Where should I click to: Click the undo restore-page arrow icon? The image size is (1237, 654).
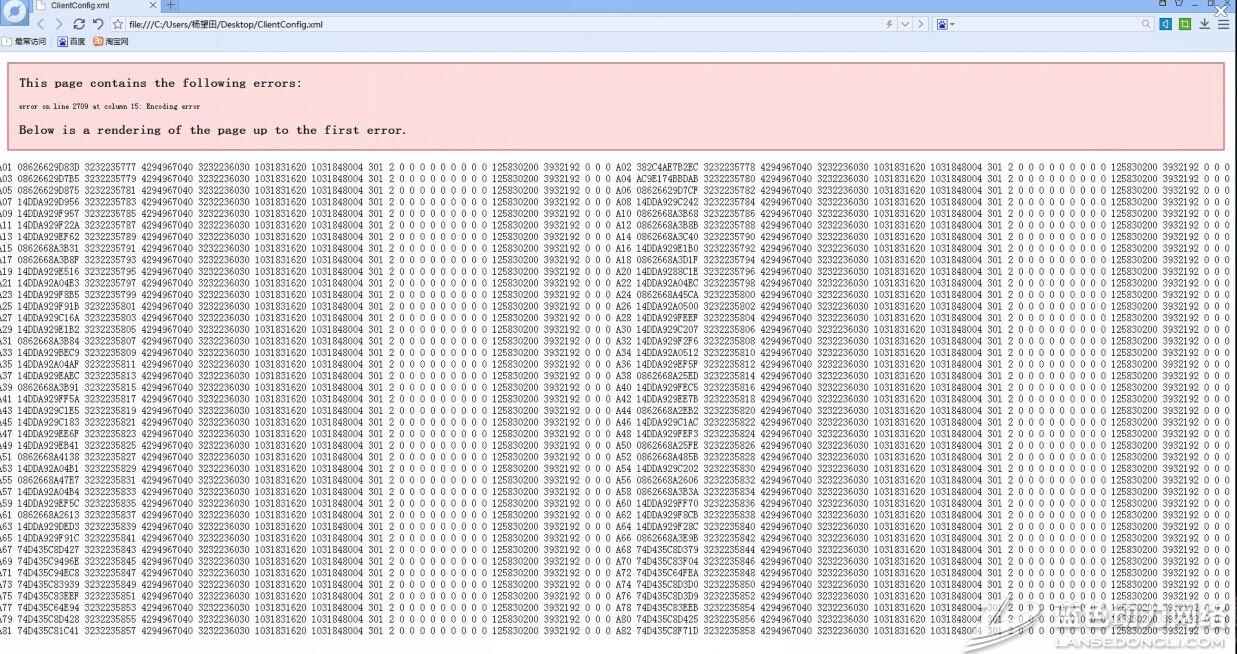click(98, 24)
